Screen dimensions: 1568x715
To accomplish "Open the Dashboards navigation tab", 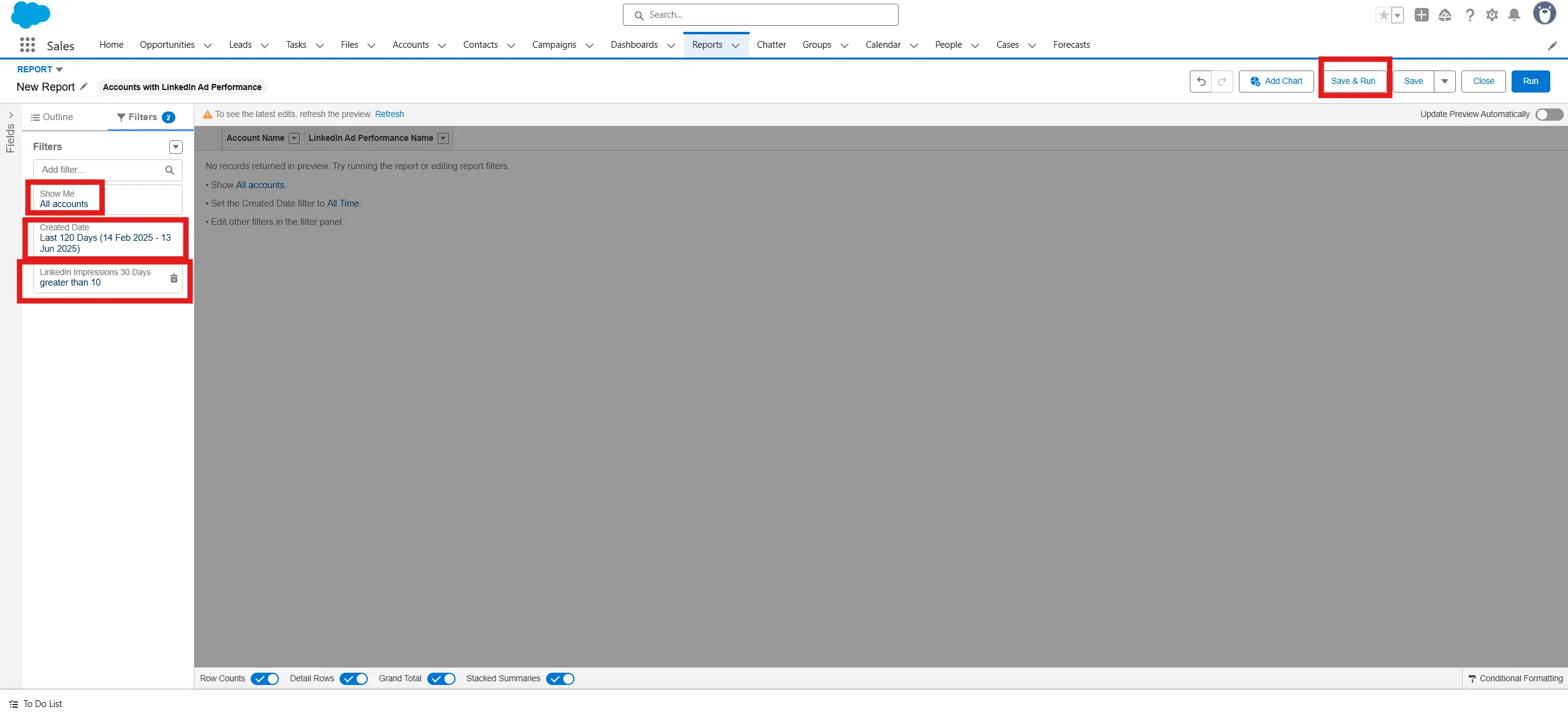I will [x=634, y=45].
